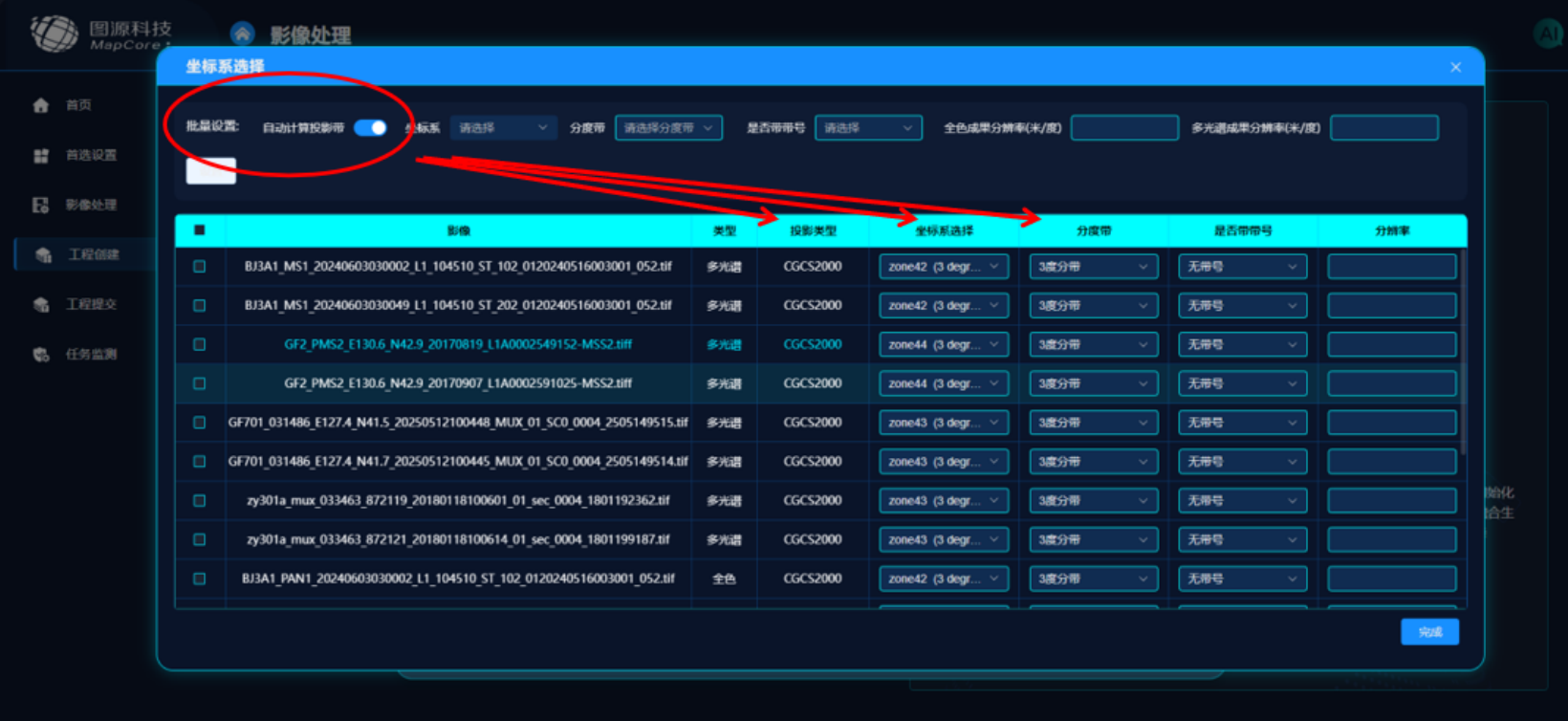Viewport: 1568px width, 721px height.
Task: Click the 完成 button
Action: [1430, 632]
